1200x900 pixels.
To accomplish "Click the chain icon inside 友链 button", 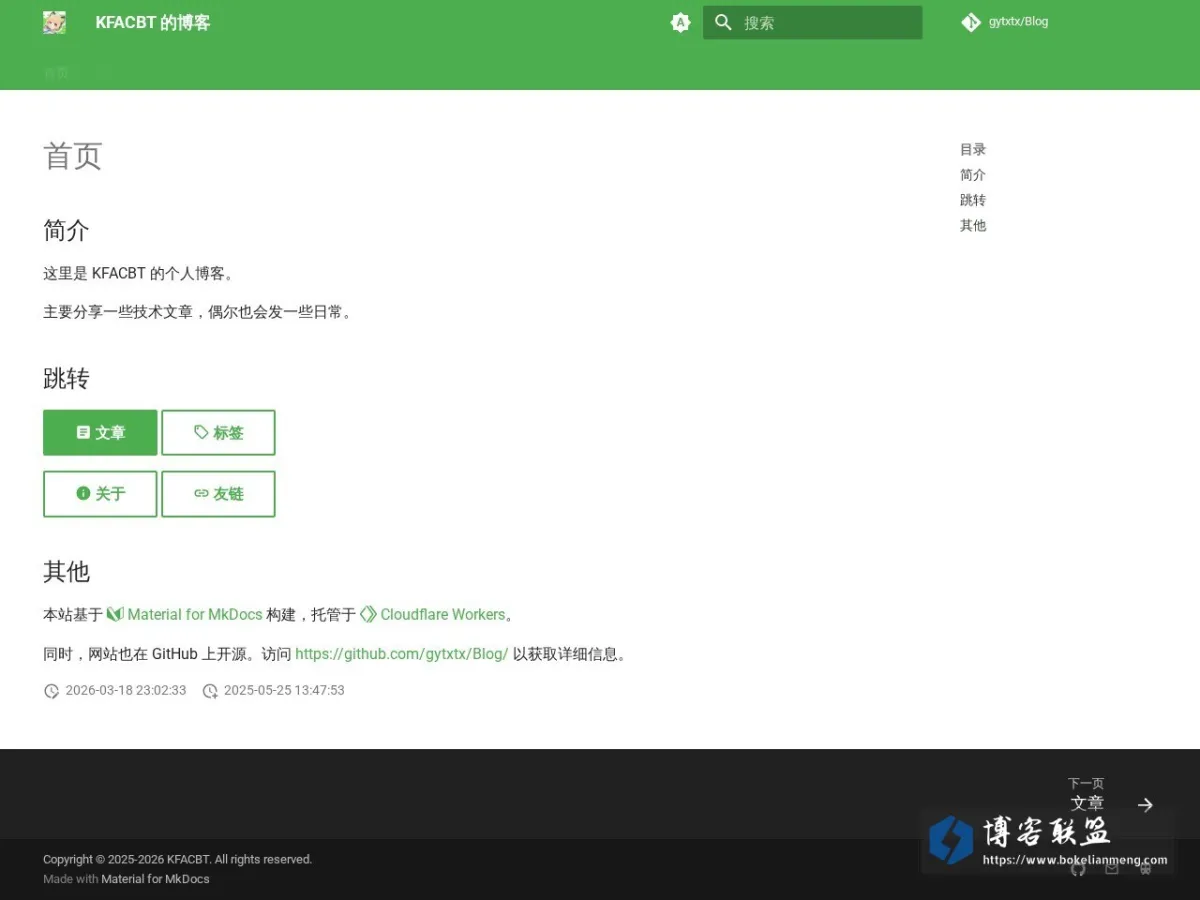I will tap(201, 493).
